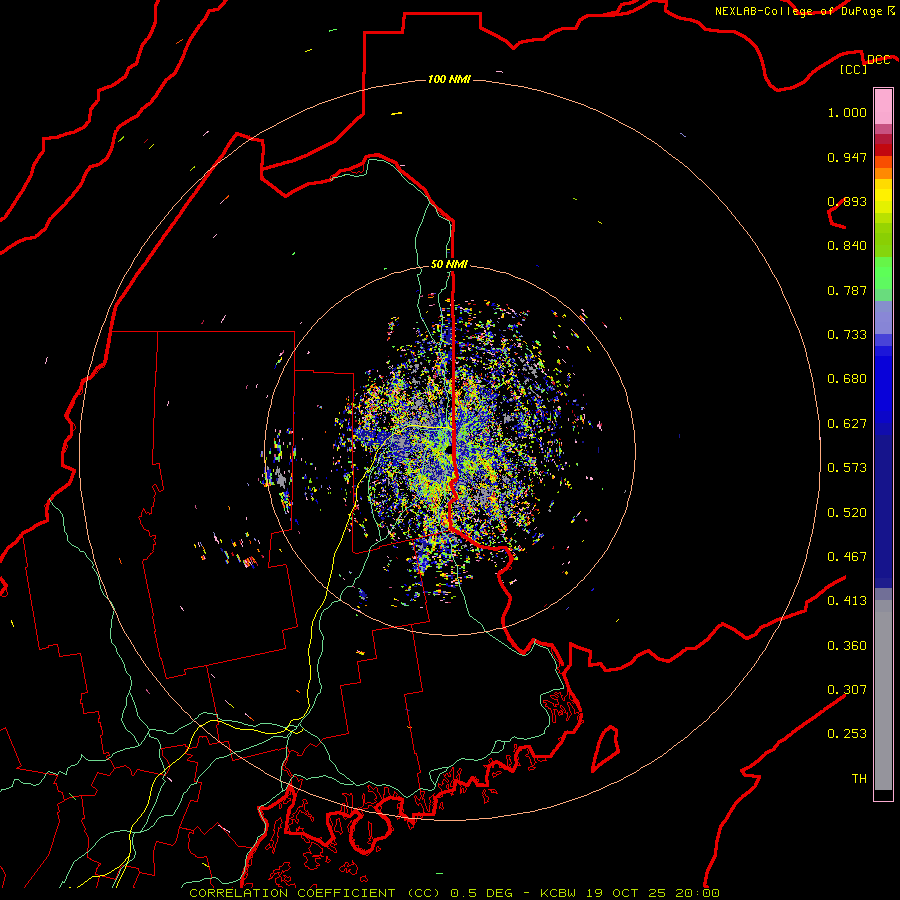The width and height of the screenshot is (900, 900).
Task: Click the DCC product label
Action: click(878, 60)
